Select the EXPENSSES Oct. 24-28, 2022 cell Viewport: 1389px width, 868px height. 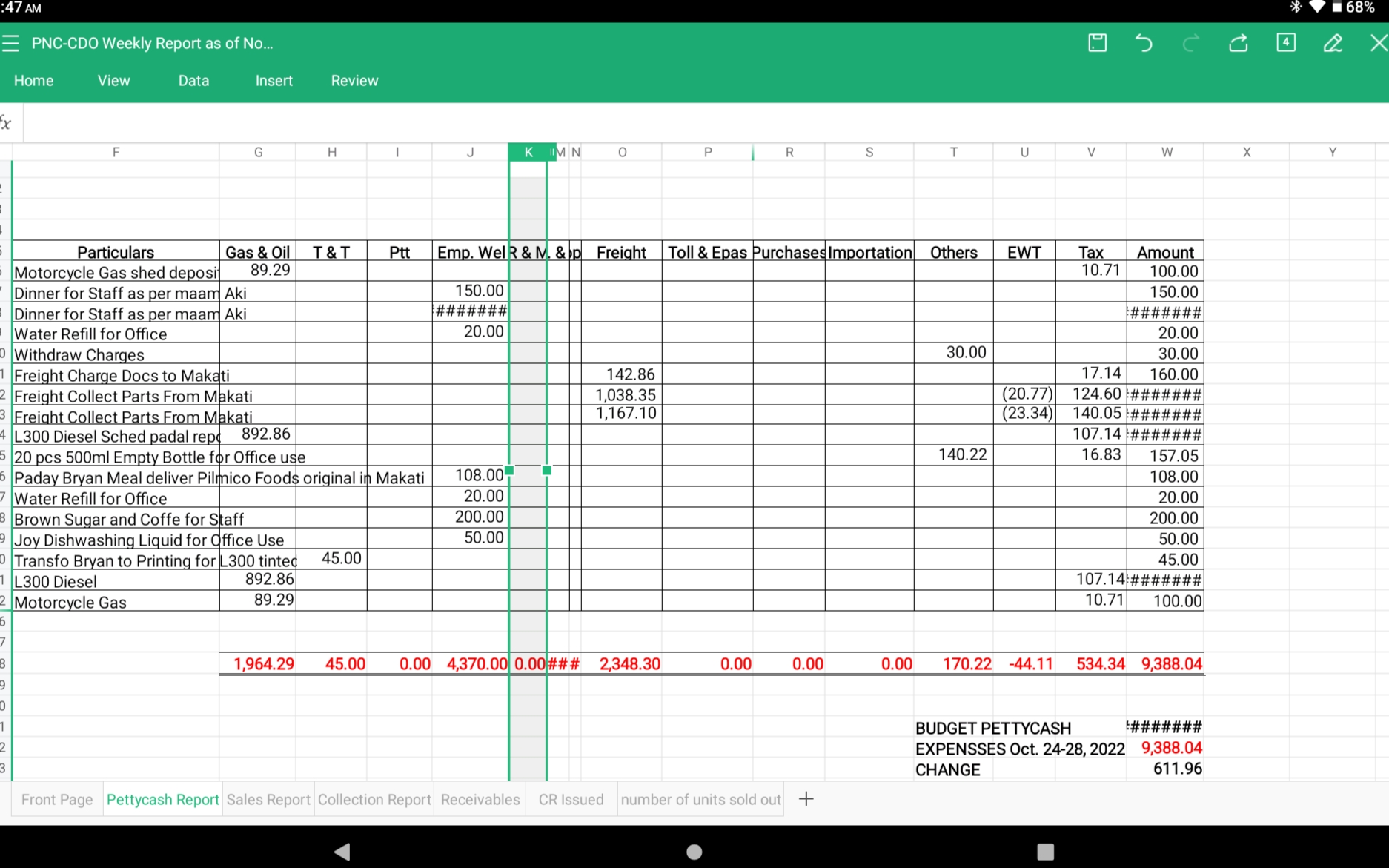tap(1020, 749)
